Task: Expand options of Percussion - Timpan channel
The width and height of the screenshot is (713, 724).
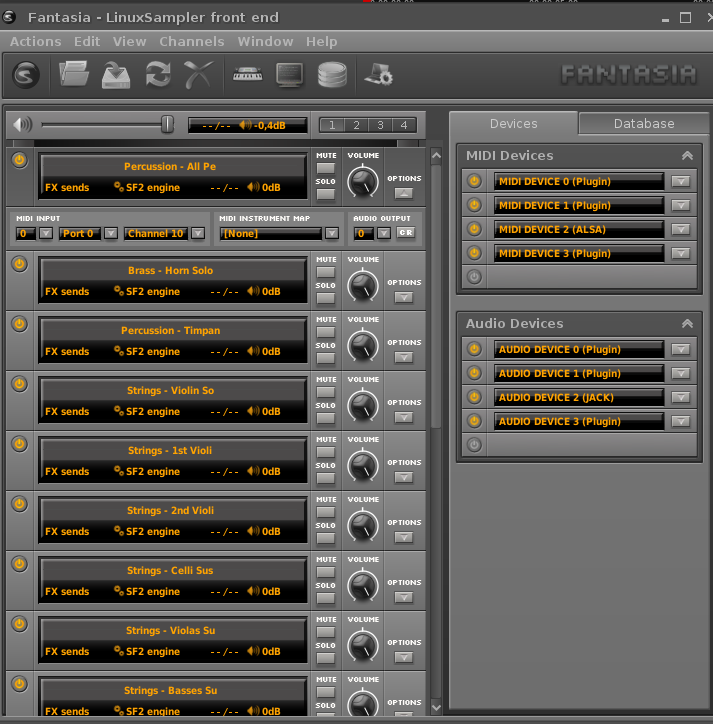Action: pyautogui.click(x=404, y=357)
